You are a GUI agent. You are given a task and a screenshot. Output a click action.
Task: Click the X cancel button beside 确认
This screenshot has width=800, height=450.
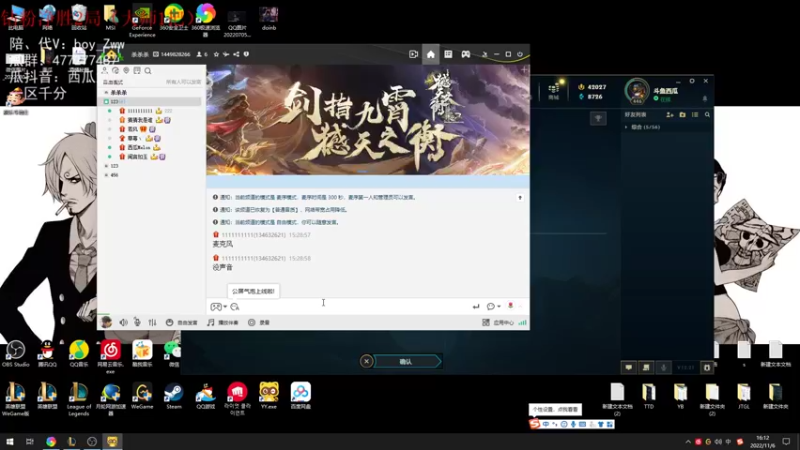[366, 362]
